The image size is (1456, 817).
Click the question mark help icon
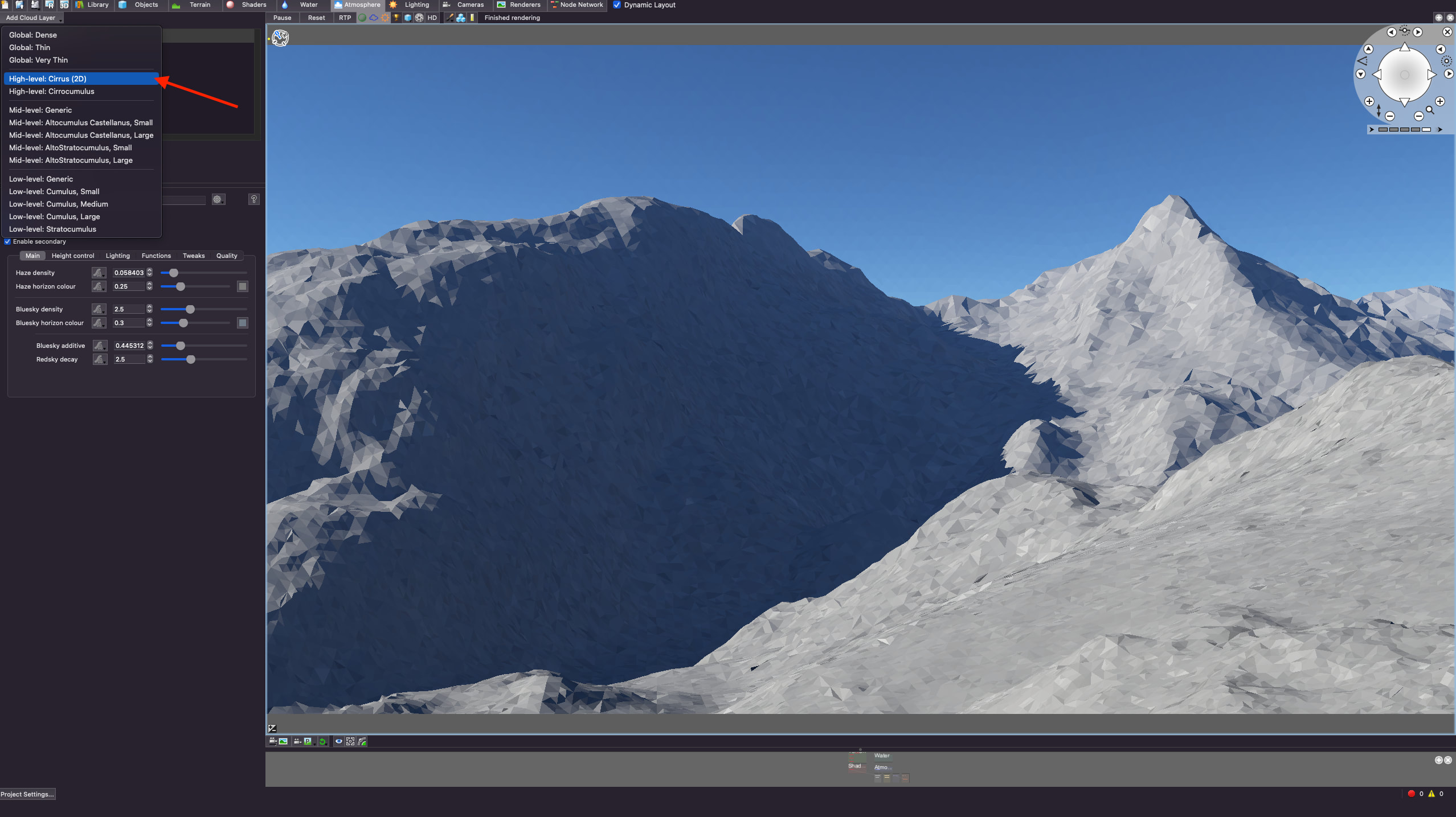click(x=254, y=199)
